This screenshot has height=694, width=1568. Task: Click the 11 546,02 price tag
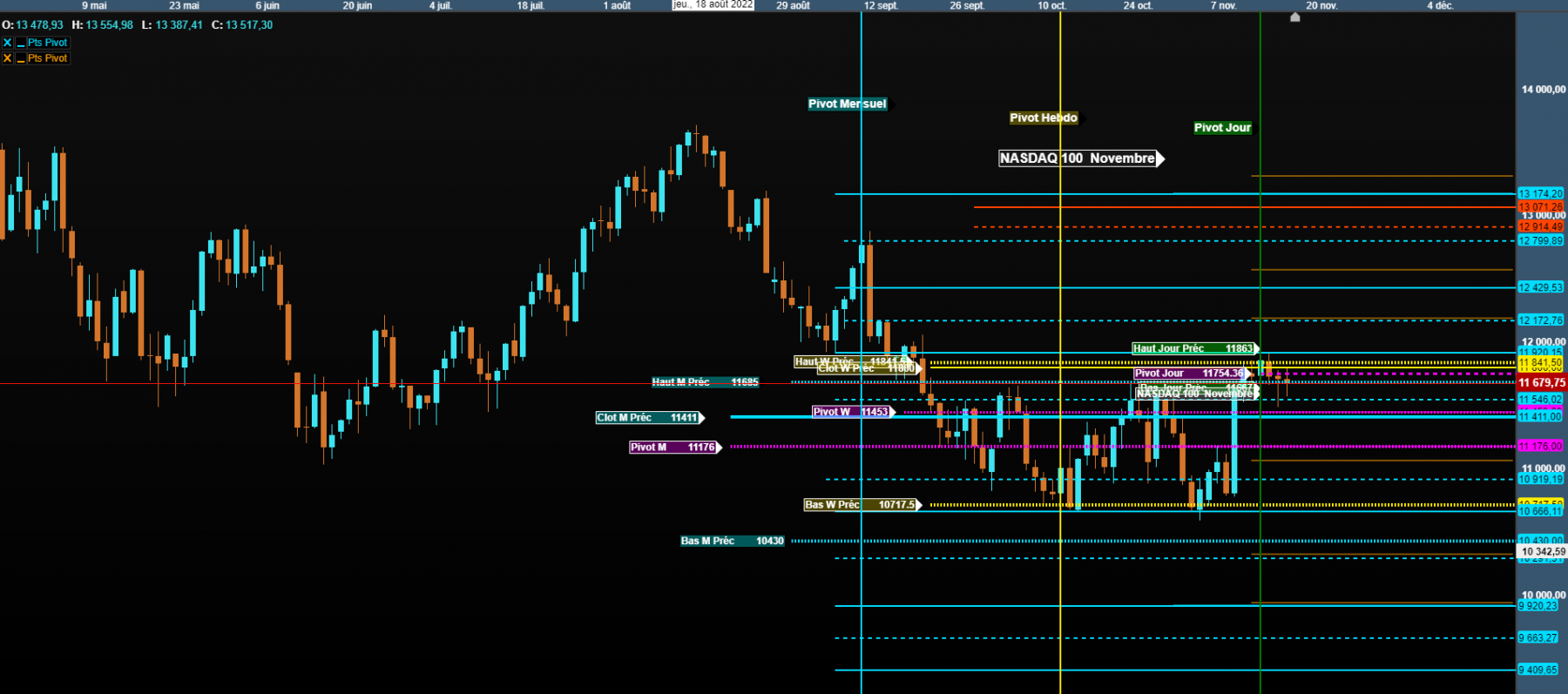tap(1541, 400)
